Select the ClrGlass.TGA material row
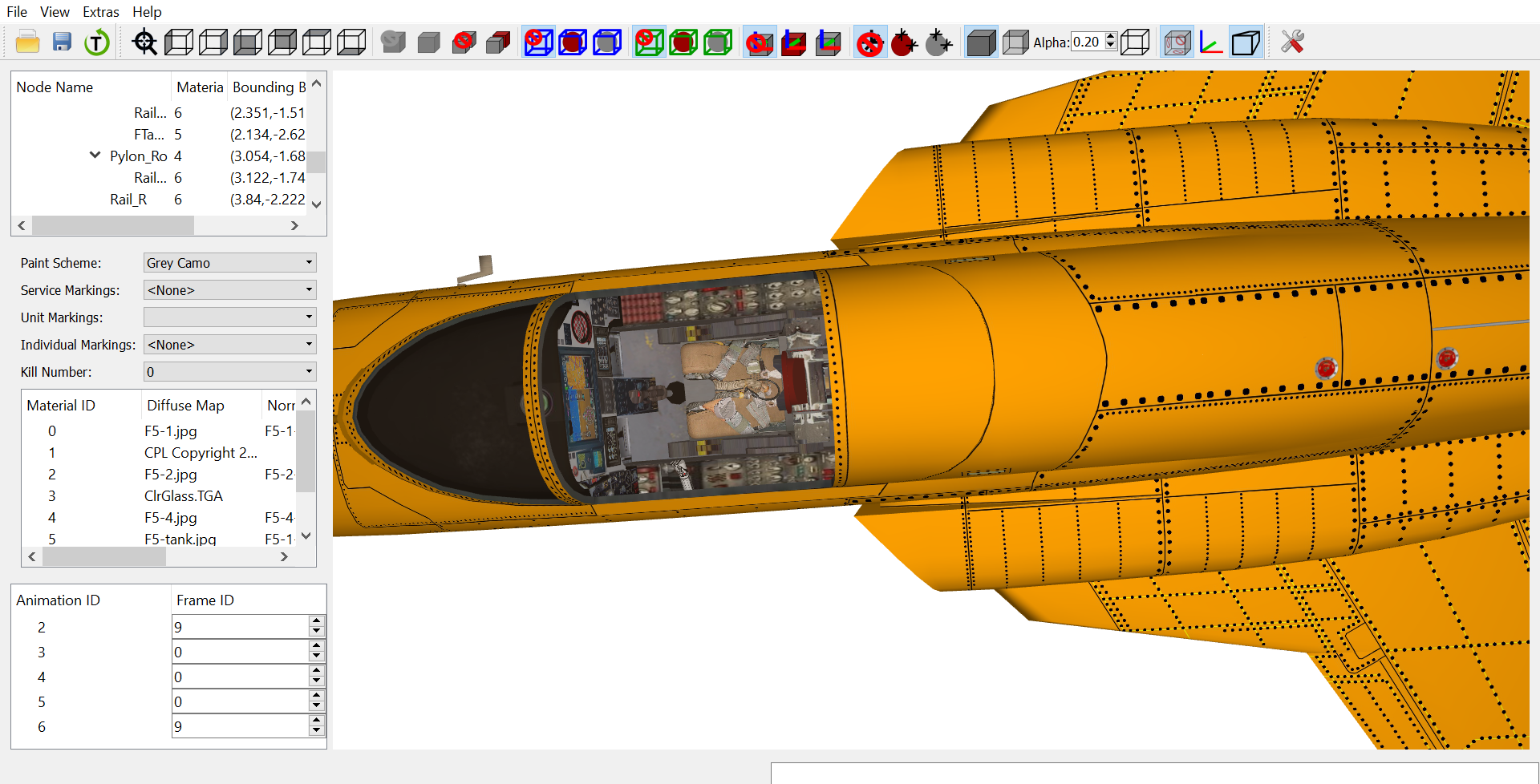Image resolution: width=1540 pixels, height=784 pixels. coord(159,496)
